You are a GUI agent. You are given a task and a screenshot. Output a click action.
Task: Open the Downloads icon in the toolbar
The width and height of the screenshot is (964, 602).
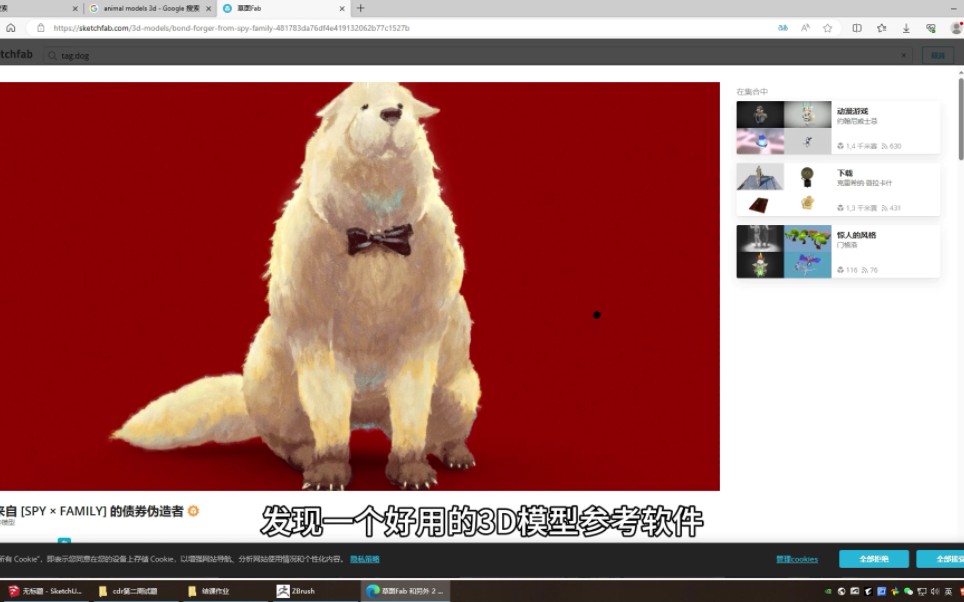[906, 28]
